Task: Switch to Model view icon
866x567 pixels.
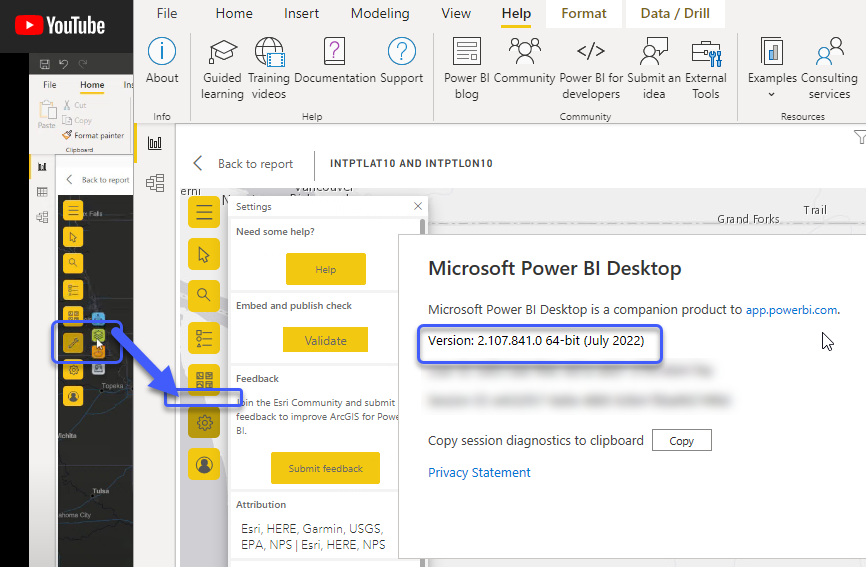Action: coord(155,183)
